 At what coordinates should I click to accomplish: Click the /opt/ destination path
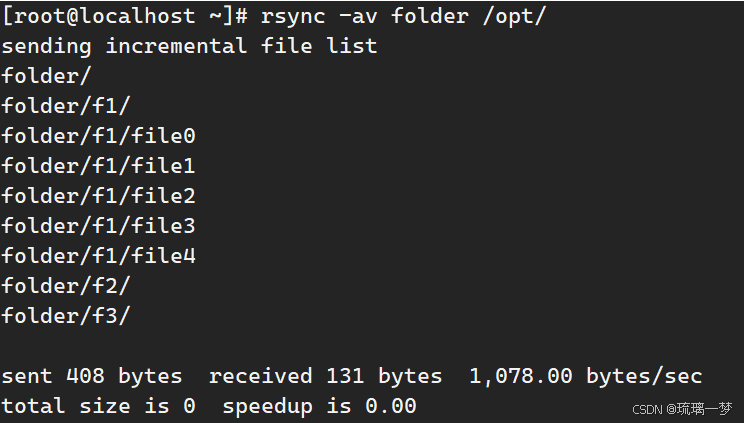[x=515, y=17]
